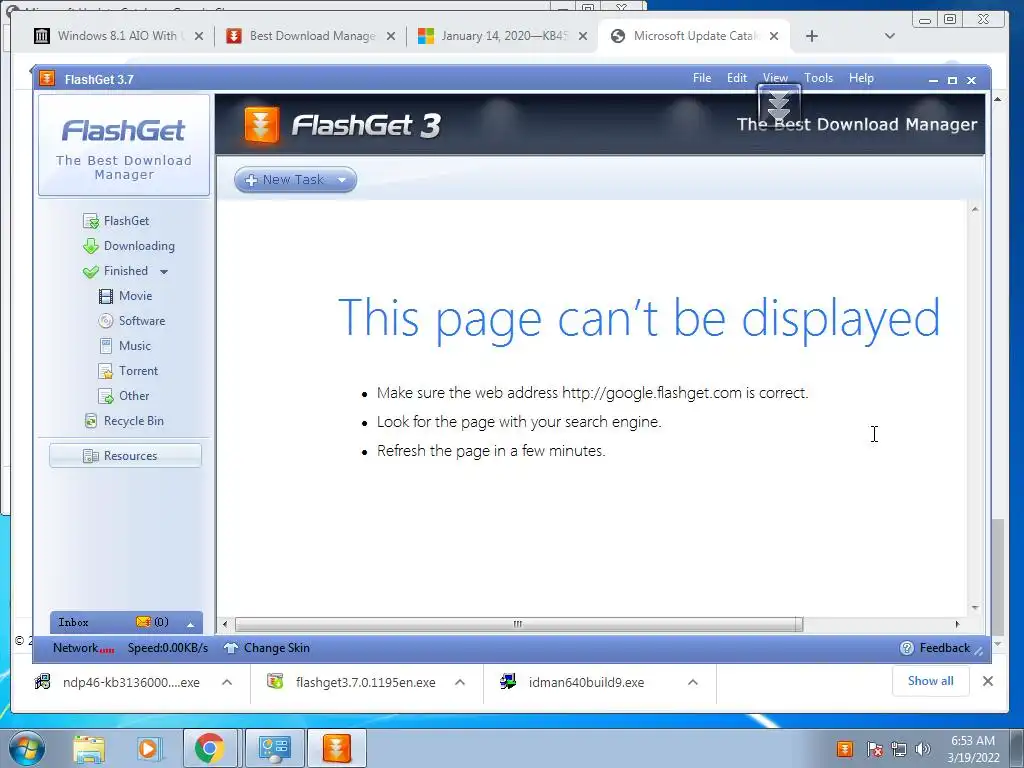The width and height of the screenshot is (1024, 768).
Task: Open the Chrome tab search chevron
Action: click(889, 36)
